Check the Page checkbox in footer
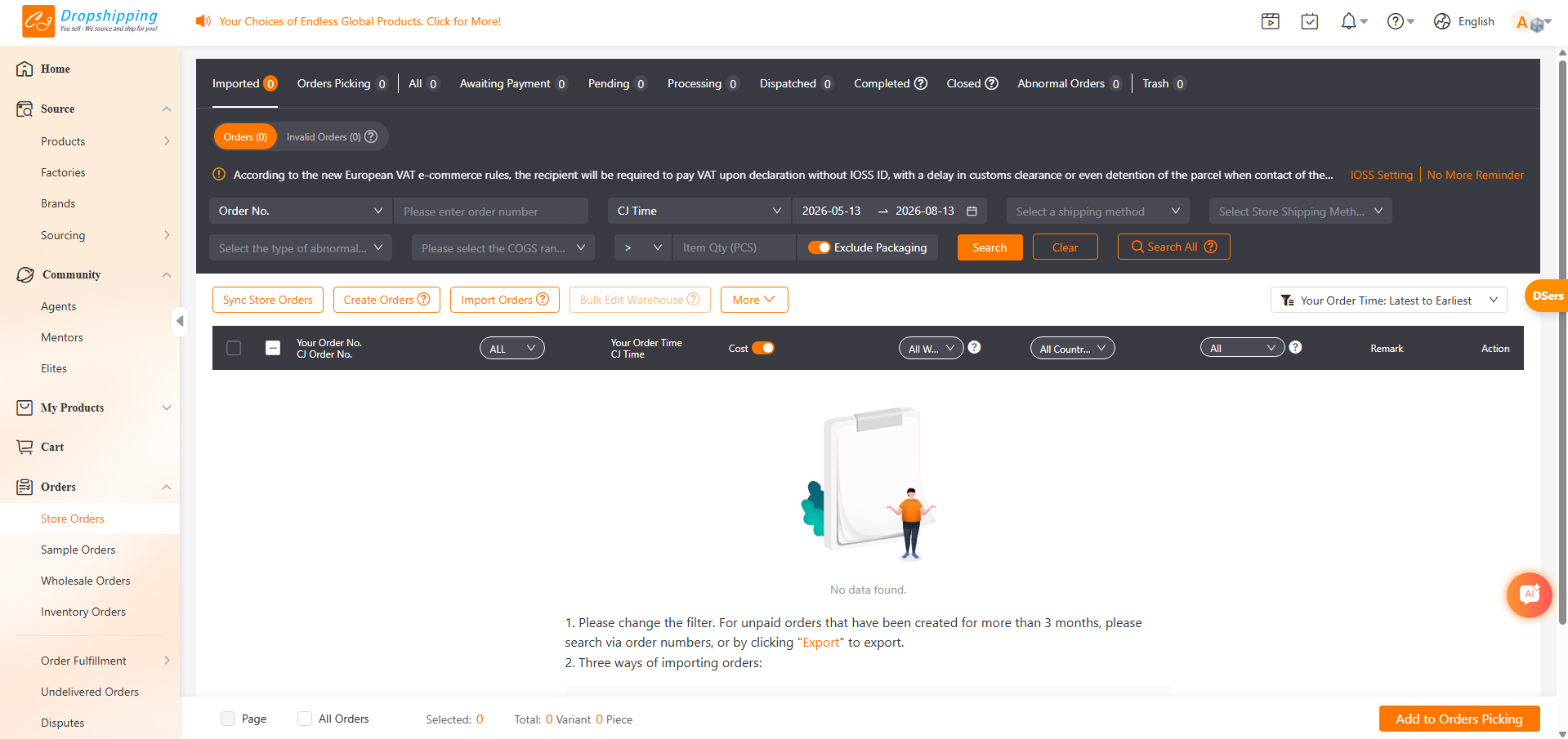 [228, 719]
